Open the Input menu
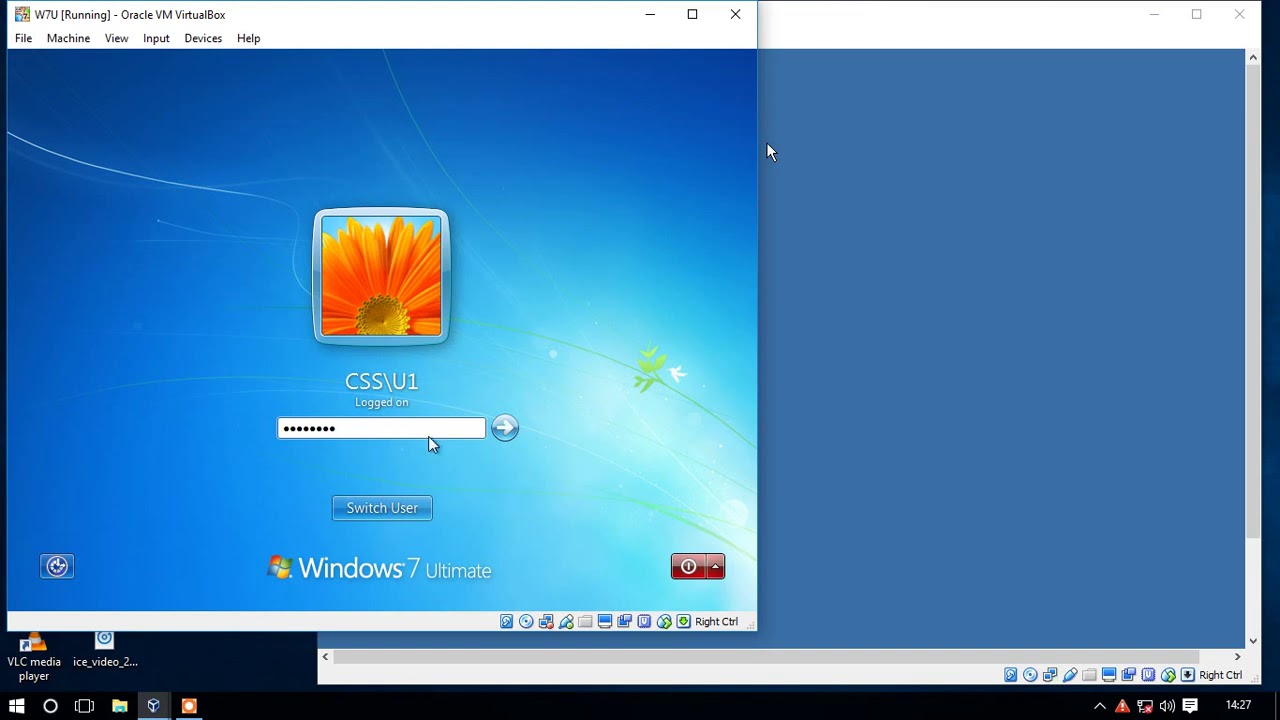This screenshot has width=1280, height=720. pos(156,38)
